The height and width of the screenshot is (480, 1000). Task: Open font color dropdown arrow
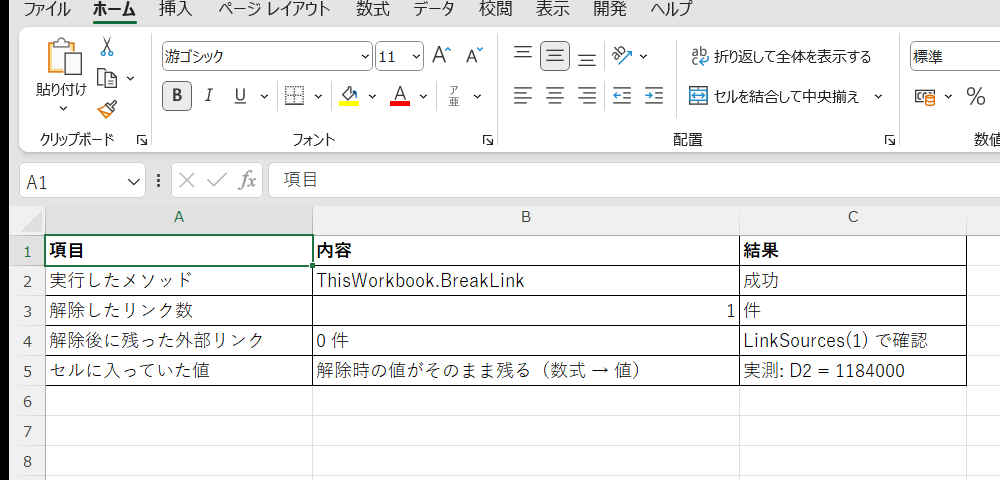pos(423,96)
